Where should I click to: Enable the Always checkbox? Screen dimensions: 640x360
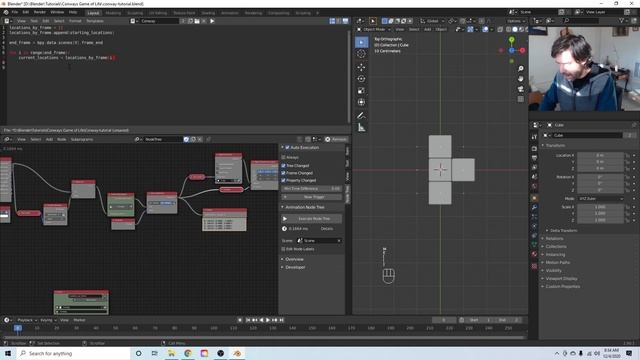(283, 157)
